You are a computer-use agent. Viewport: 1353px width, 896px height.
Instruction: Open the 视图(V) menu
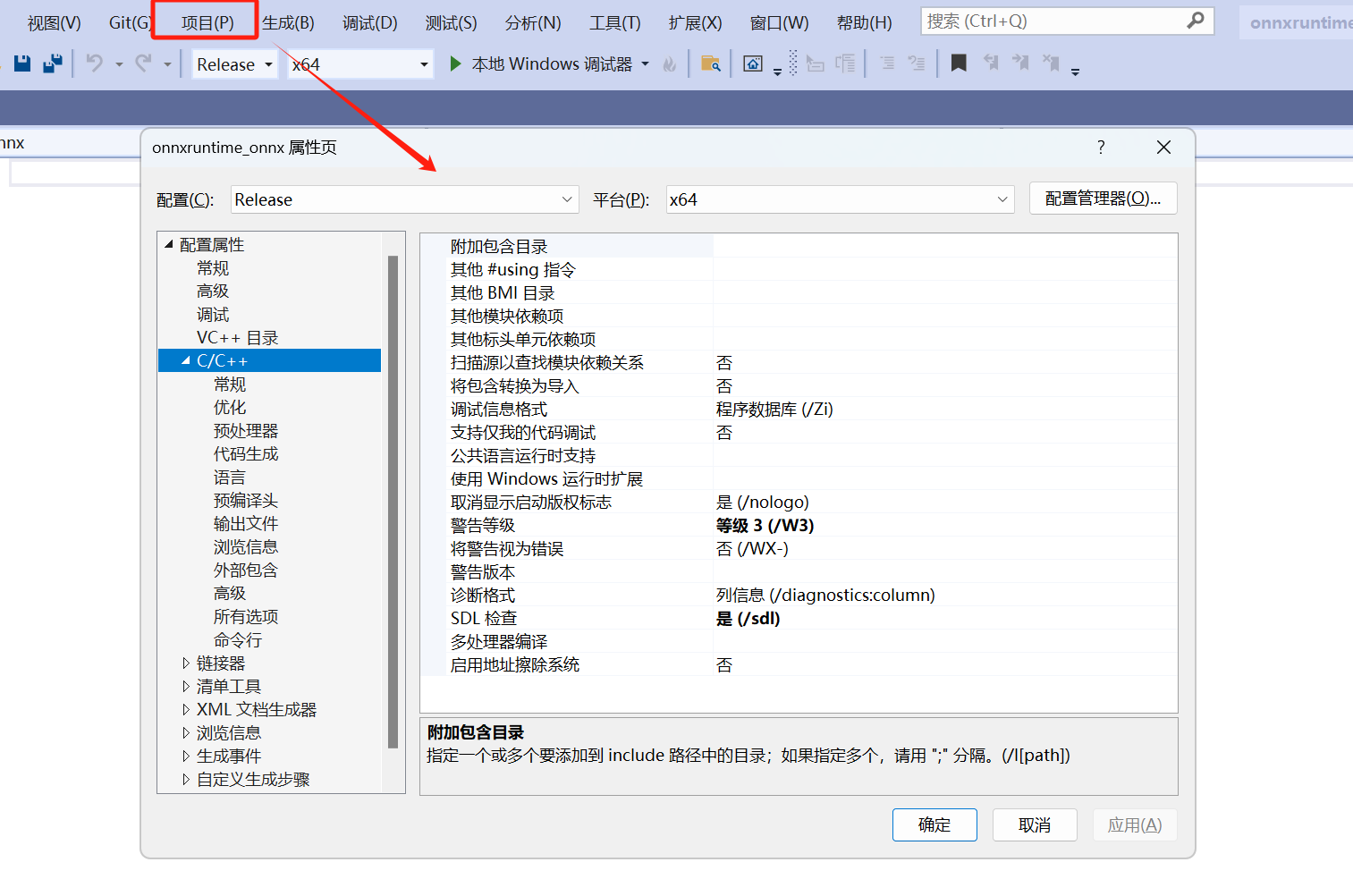click(55, 22)
